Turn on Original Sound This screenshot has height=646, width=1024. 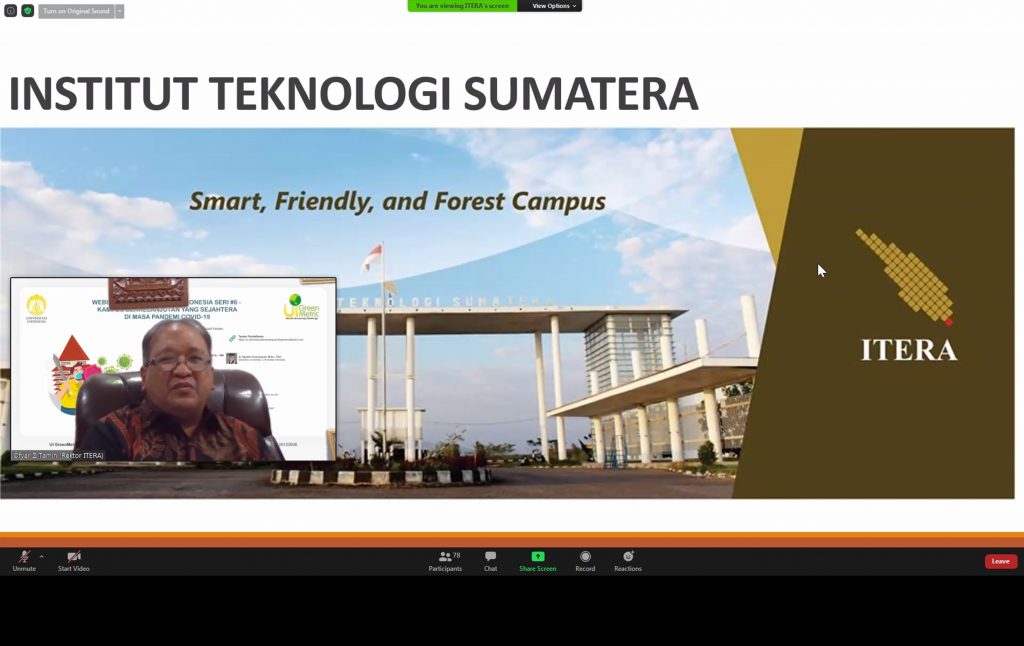(76, 11)
